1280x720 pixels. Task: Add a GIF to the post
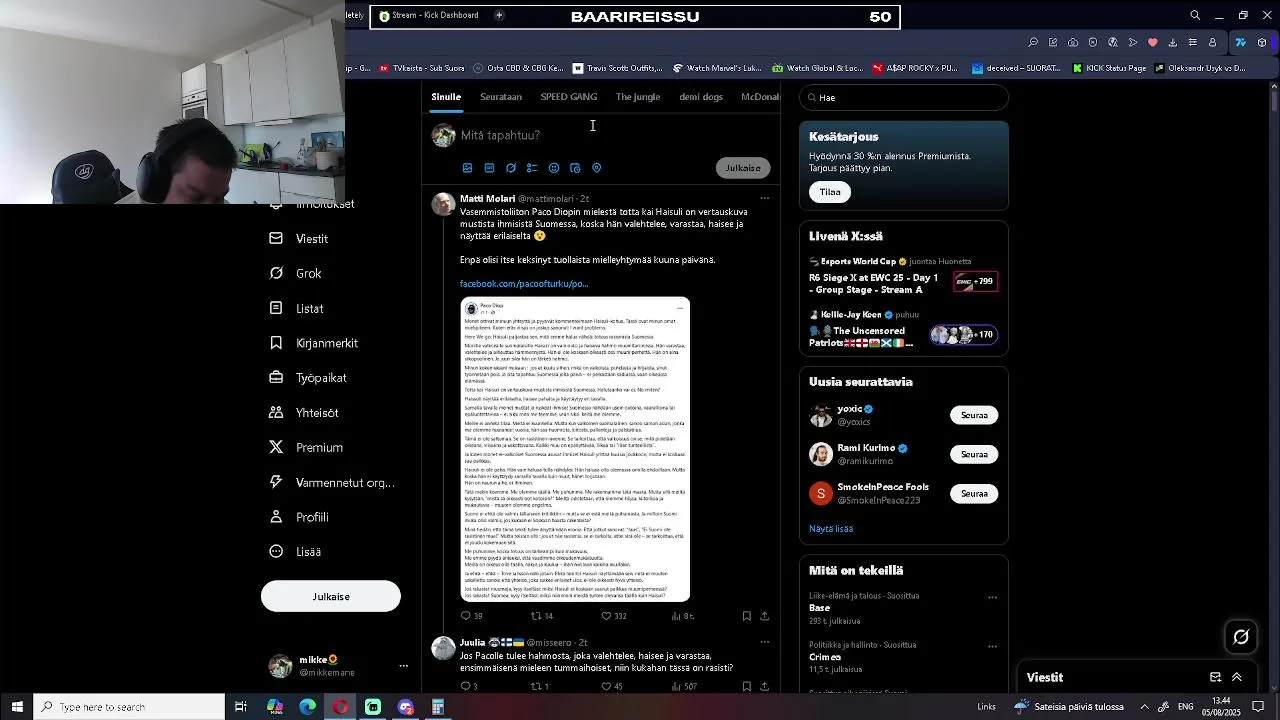489,168
